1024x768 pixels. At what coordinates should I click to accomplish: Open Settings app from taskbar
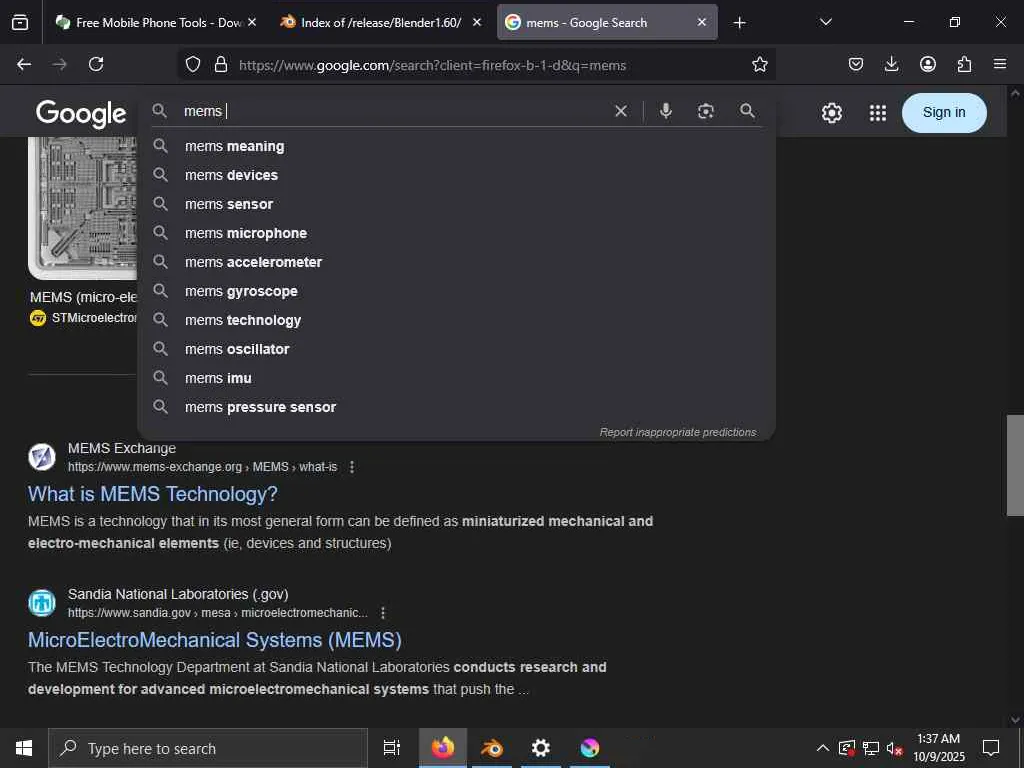(541, 748)
